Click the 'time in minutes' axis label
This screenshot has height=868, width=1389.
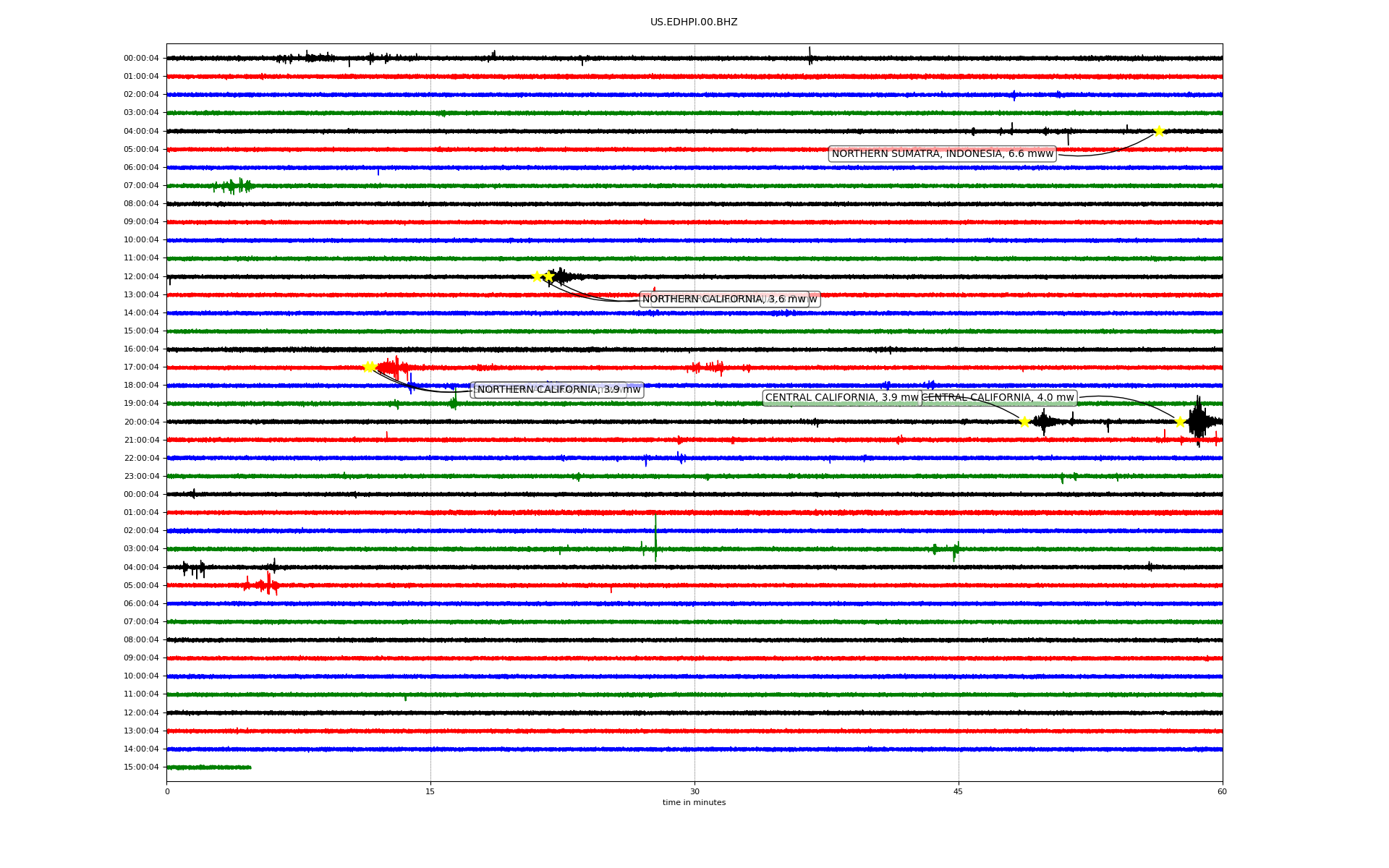pyautogui.click(x=694, y=803)
